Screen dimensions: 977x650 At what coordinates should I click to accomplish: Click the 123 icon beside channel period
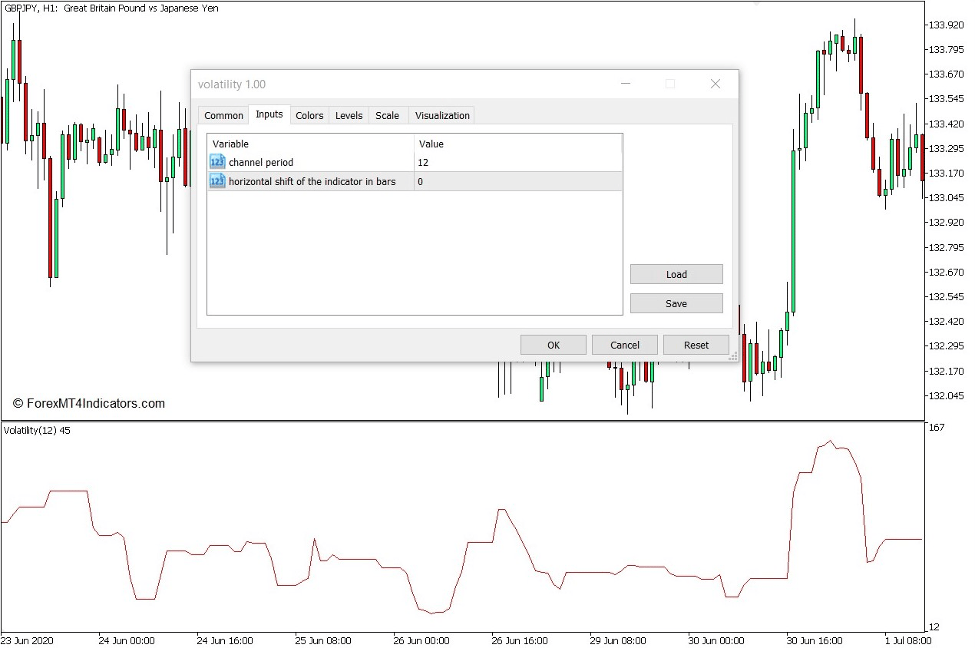(x=216, y=162)
